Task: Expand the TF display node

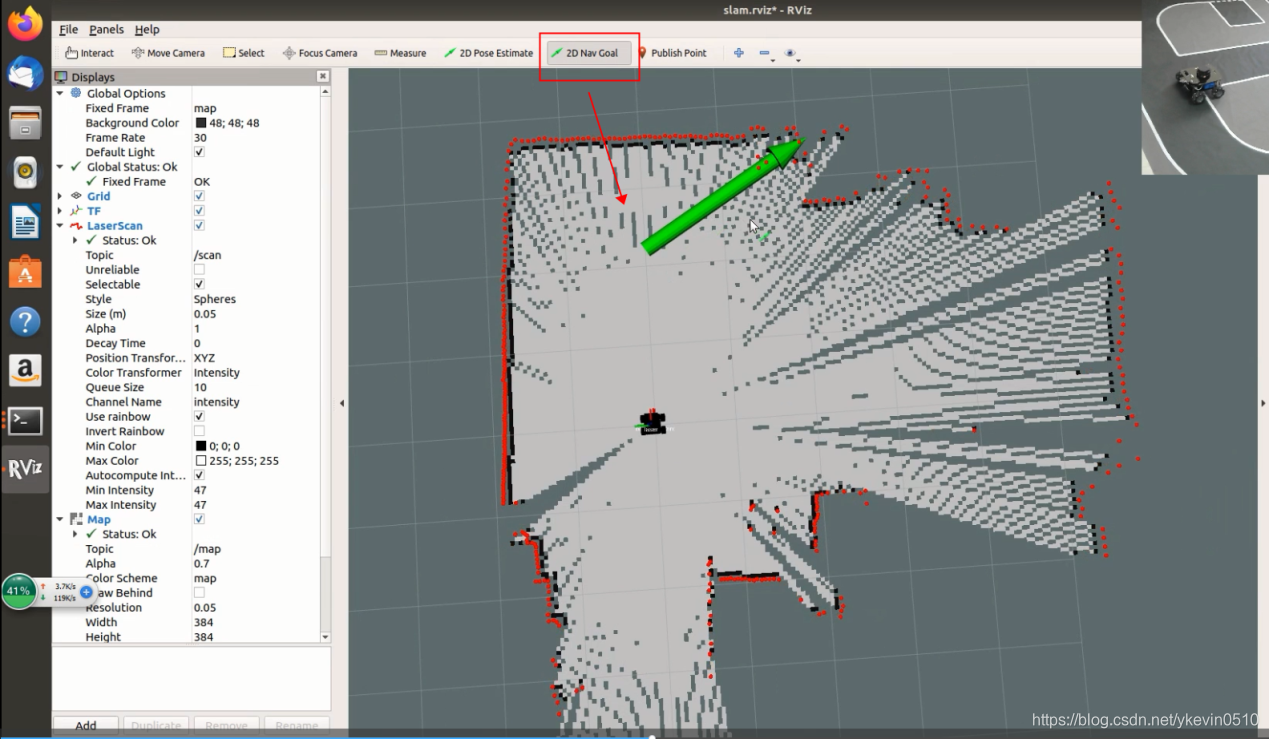Action: tap(60, 211)
